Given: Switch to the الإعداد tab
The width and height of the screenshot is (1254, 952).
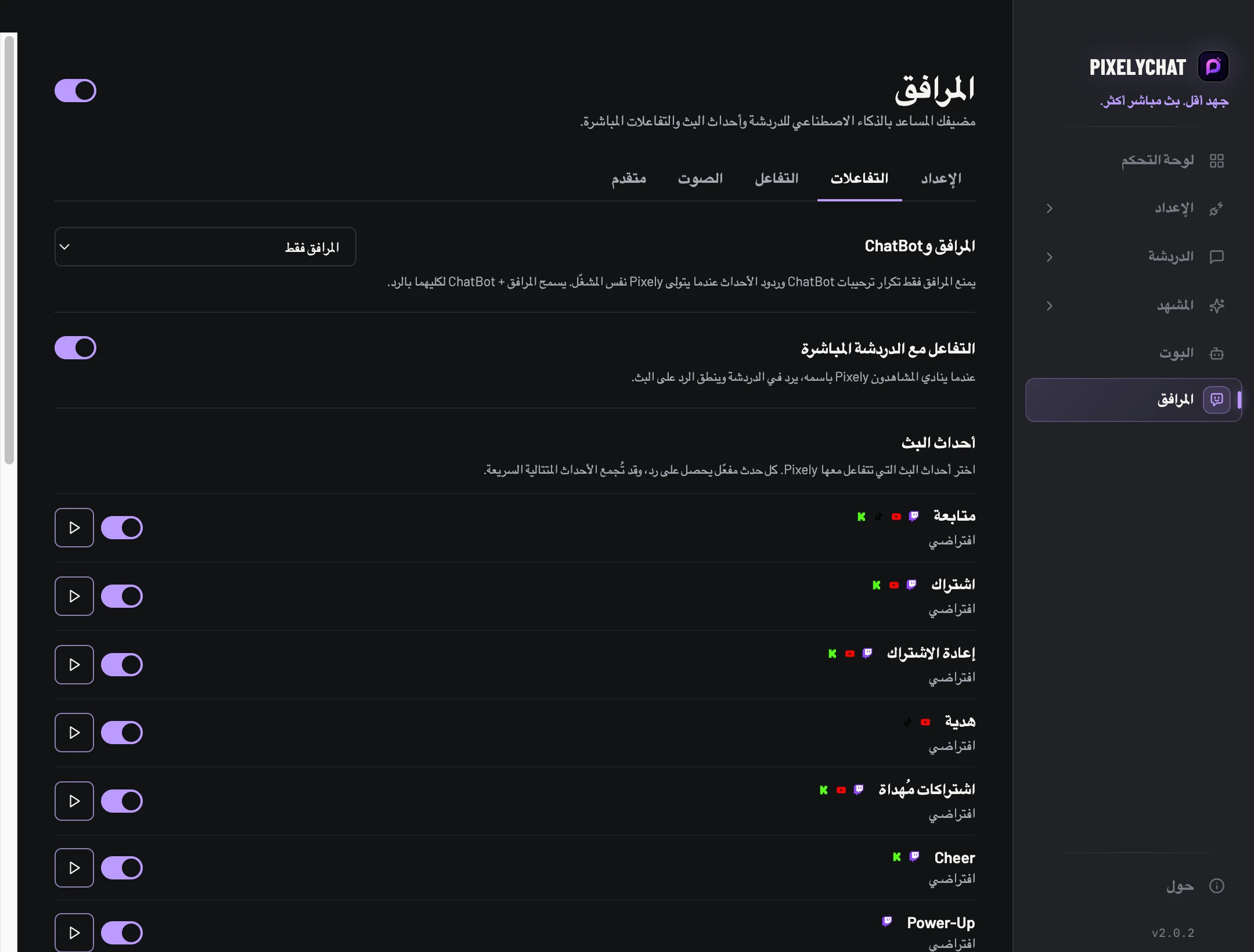Looking at the screenshot, I should (941, 179).
